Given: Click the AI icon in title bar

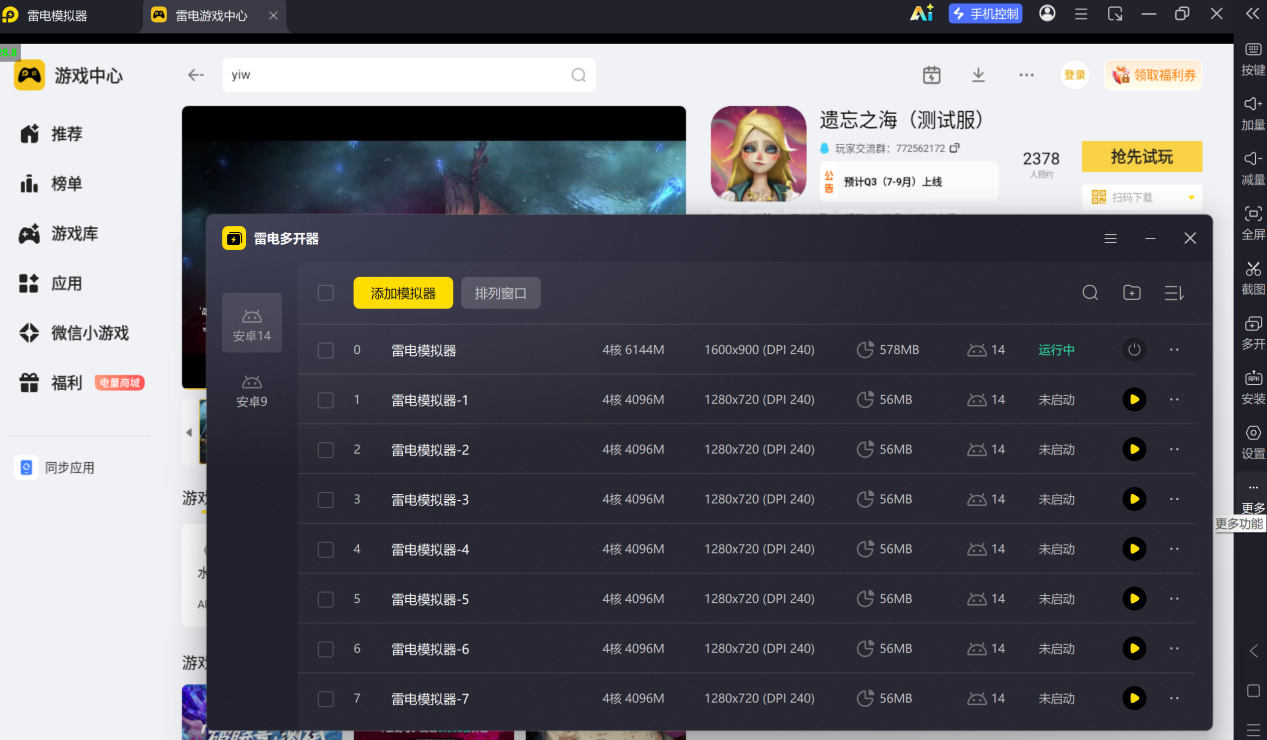Looking at the screenshot, I should pyautogui.click(x=921, y=14).
